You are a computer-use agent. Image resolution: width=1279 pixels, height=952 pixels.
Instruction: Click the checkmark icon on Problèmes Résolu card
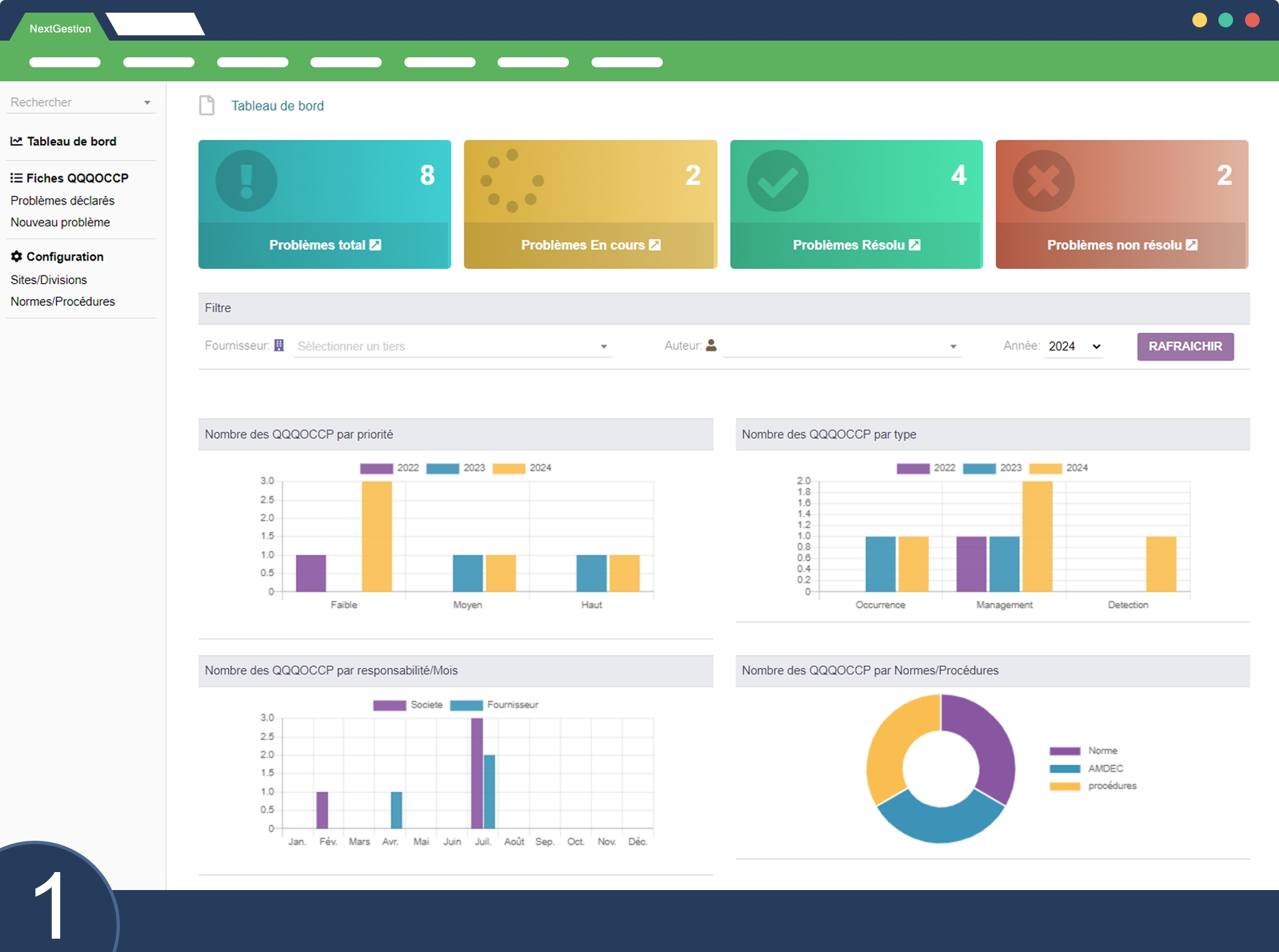coord(777,181)
